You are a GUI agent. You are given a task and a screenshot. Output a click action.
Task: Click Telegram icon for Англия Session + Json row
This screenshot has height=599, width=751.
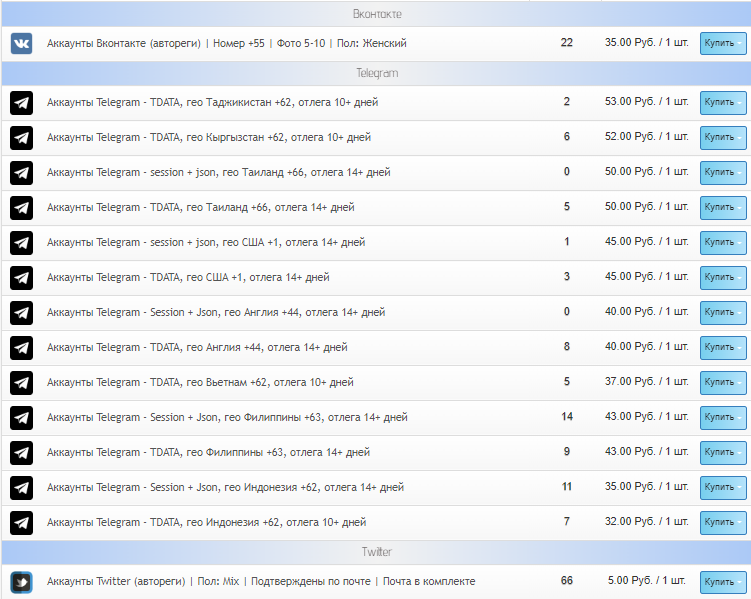22,312
